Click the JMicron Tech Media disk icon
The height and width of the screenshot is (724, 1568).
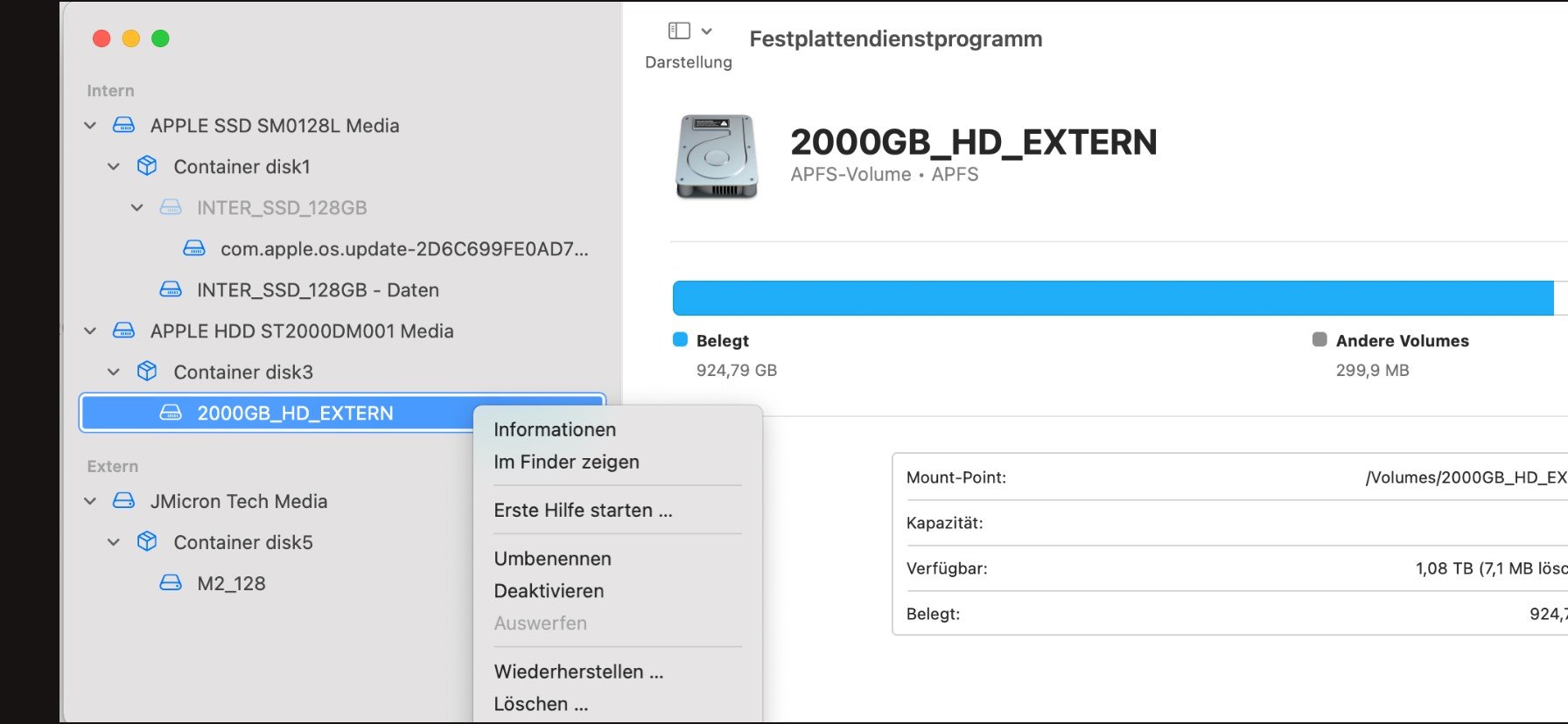pyautogui.click(x=124, y=501)
